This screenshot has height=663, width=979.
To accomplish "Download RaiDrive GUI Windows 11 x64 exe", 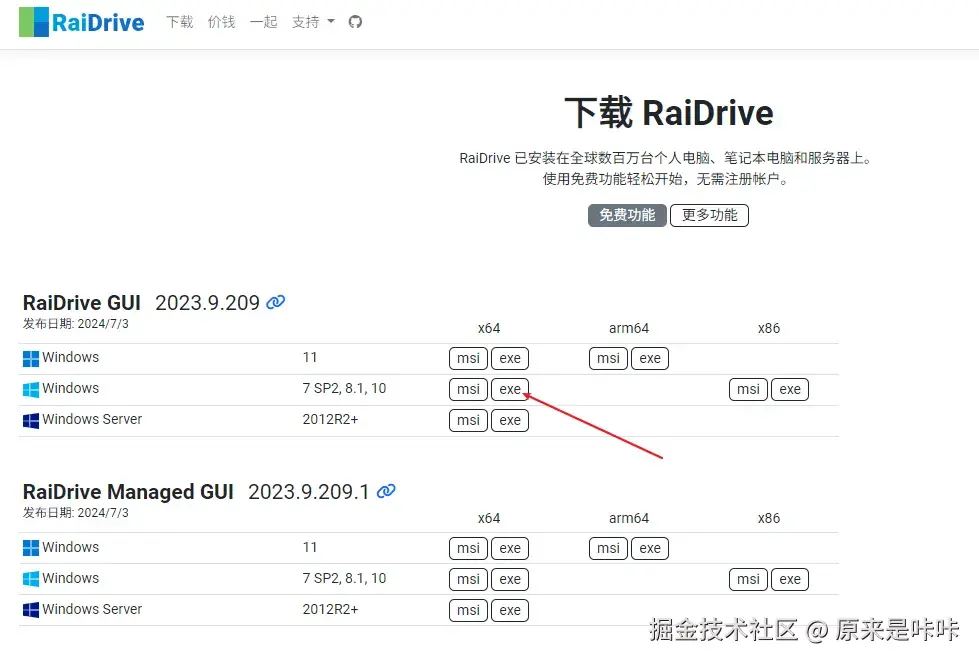I will 510,358.
